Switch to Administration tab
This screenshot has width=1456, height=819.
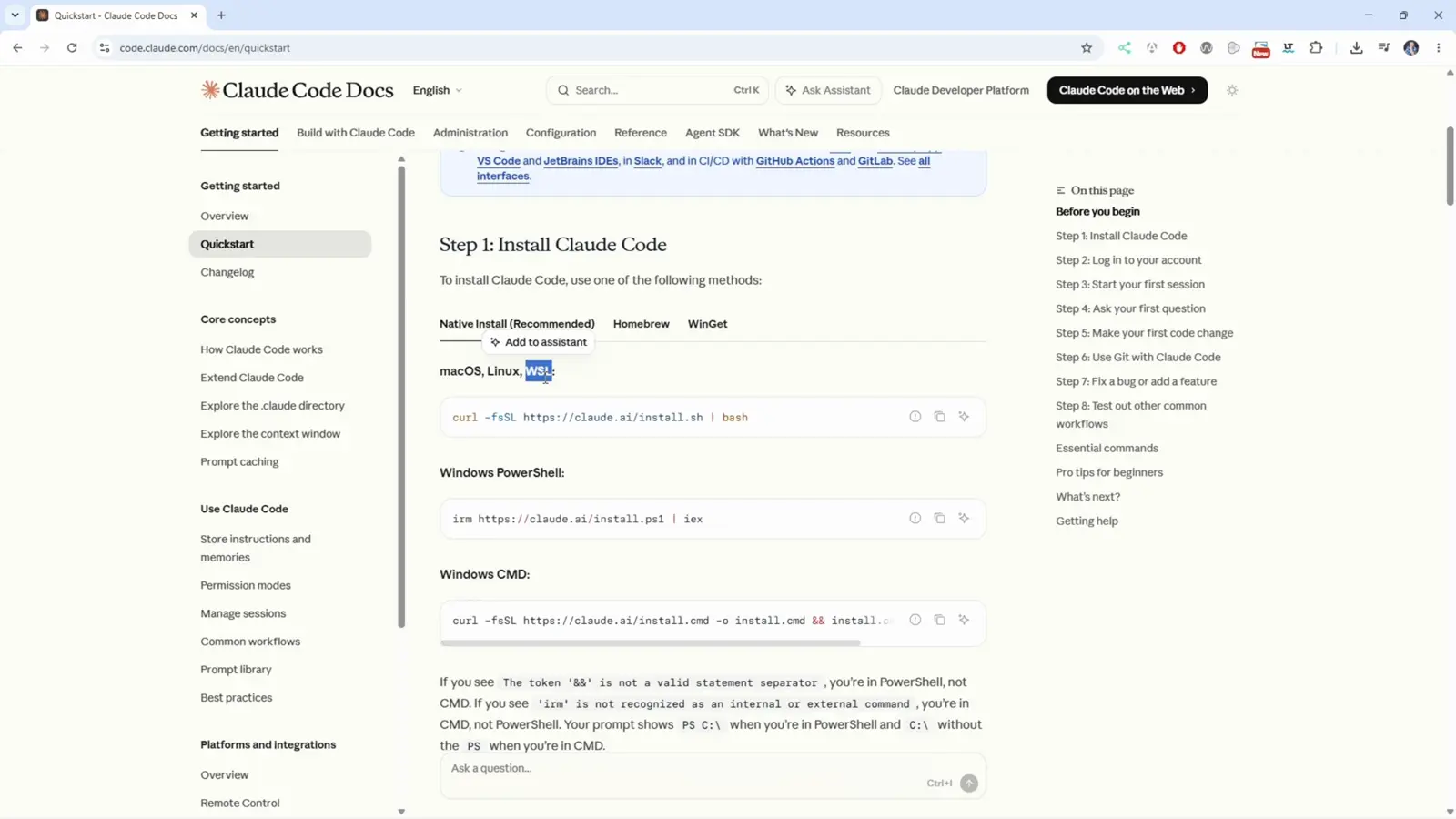click(x=470, y=133)
